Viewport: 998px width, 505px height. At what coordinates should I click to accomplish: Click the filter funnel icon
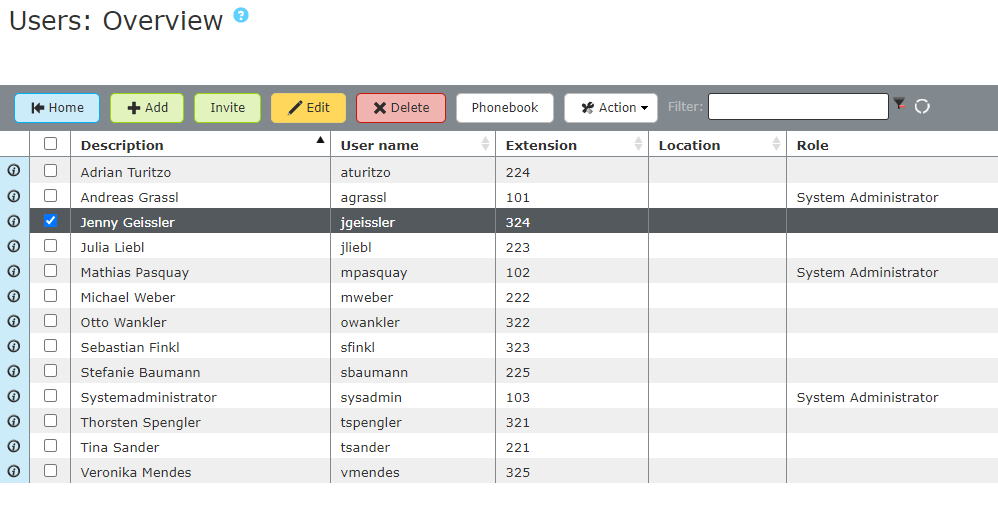coord(899,103)
